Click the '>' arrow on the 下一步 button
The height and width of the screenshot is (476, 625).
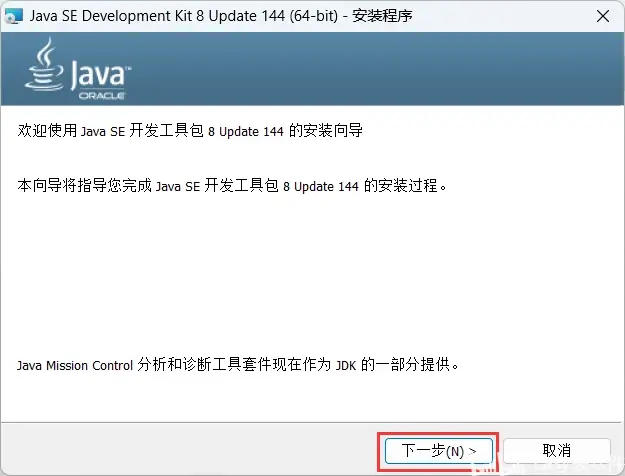click(x=472, y=451)
